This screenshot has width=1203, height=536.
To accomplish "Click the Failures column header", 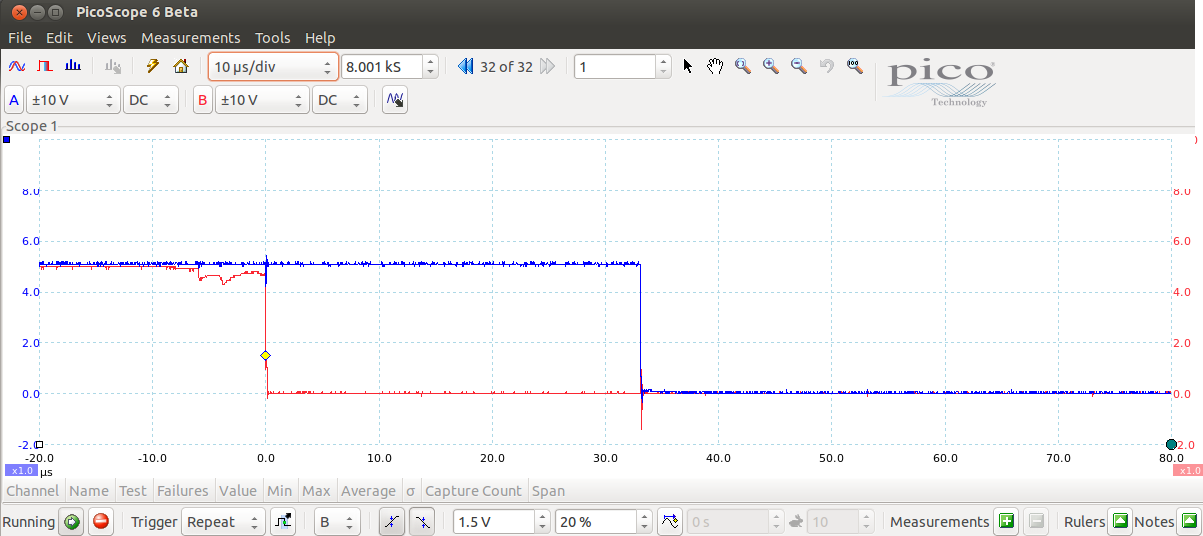I will tap(183, 491).
